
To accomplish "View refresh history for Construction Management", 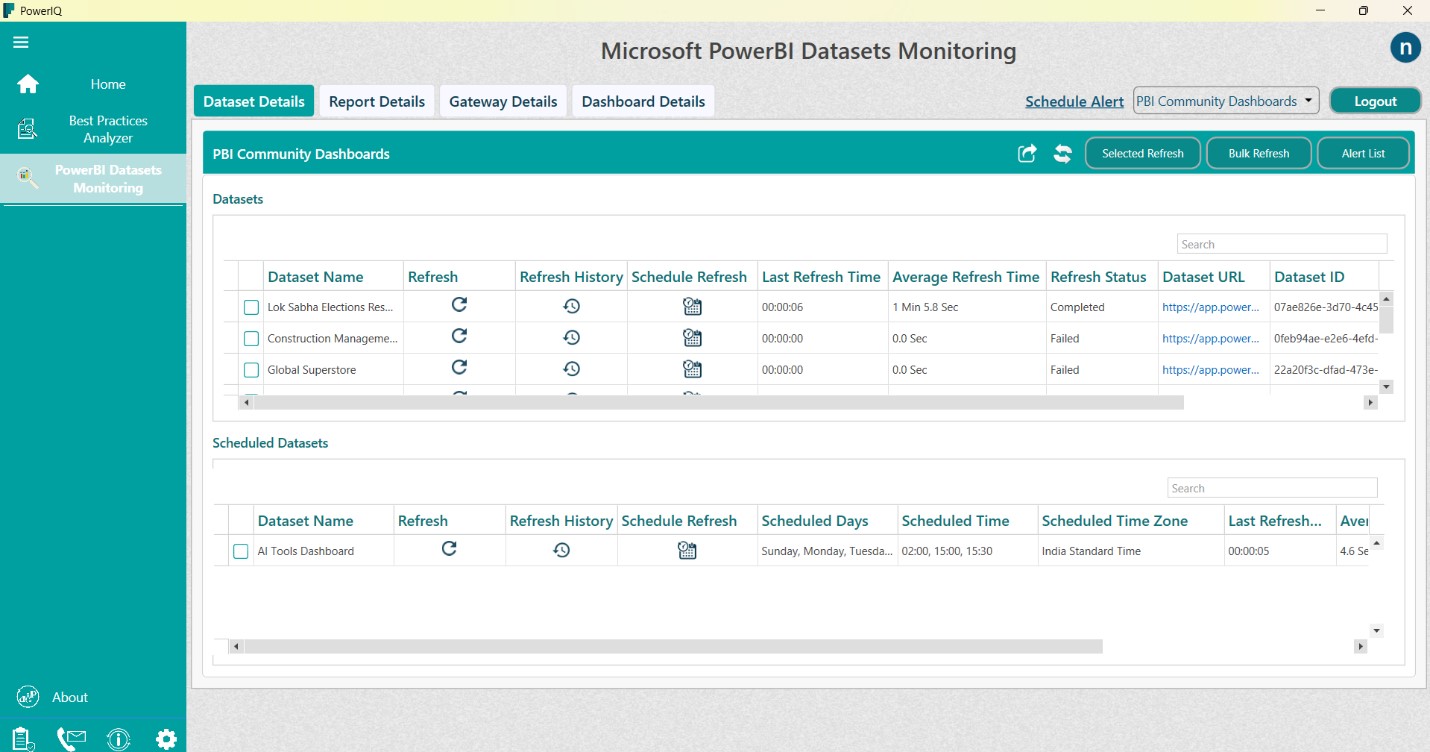I will coord(572,338).
